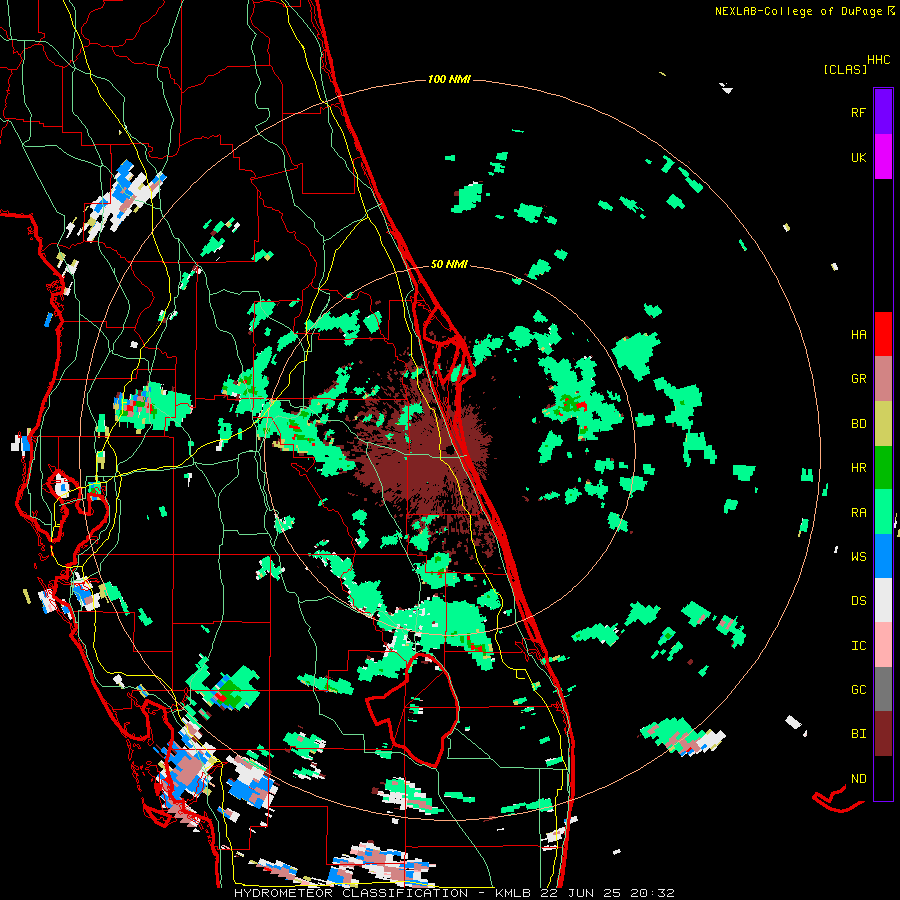900x900 pixels.
Task: Click the UK magenta legend swatch
Action: [883, 157]
